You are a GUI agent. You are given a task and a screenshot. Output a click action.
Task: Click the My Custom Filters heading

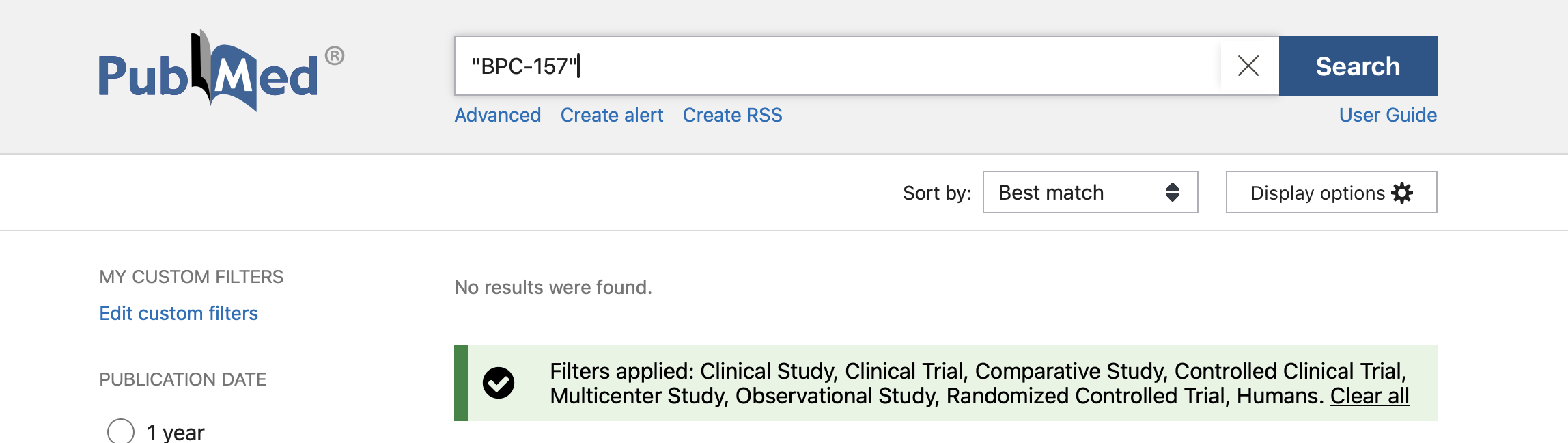click(191, 277)
